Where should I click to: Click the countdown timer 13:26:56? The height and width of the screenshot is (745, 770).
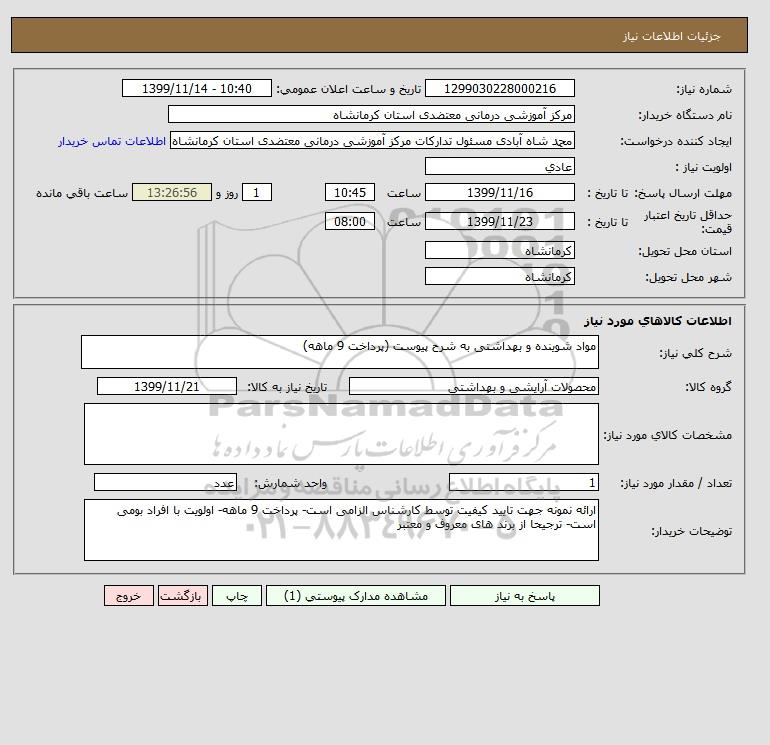[172, 193]
